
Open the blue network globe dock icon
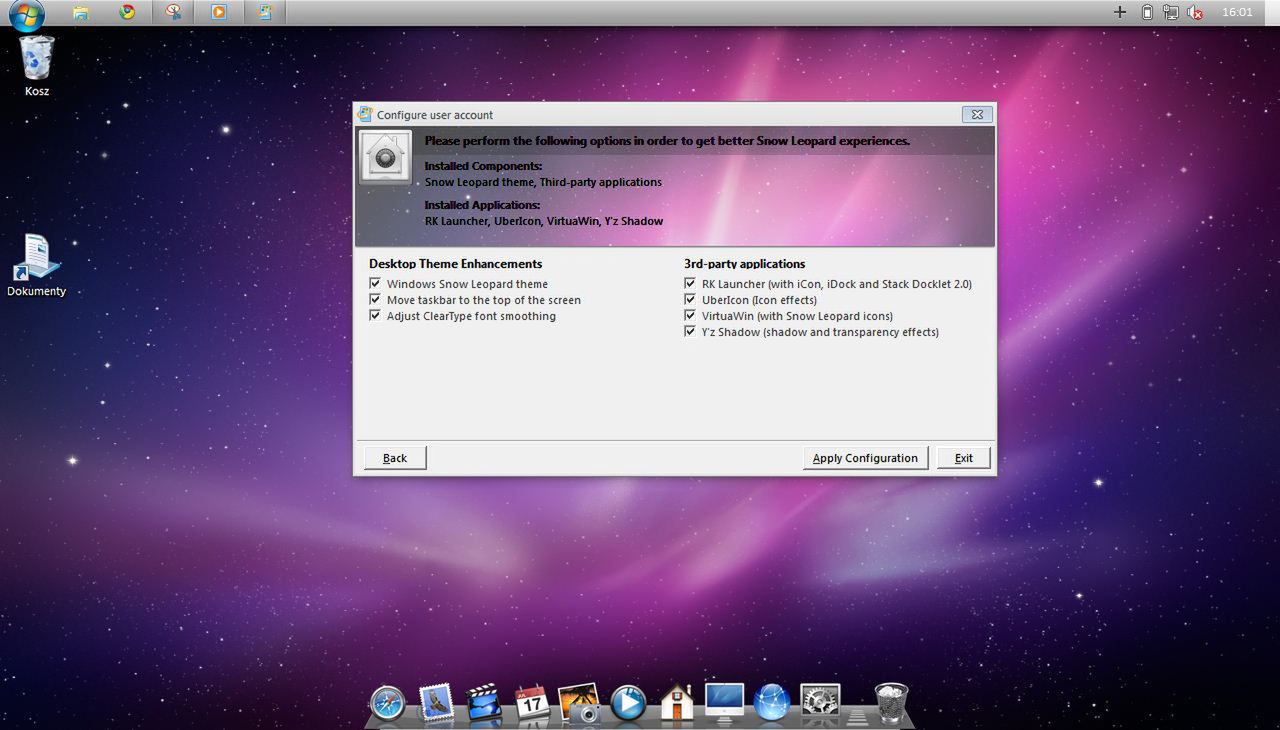point(772,703)
